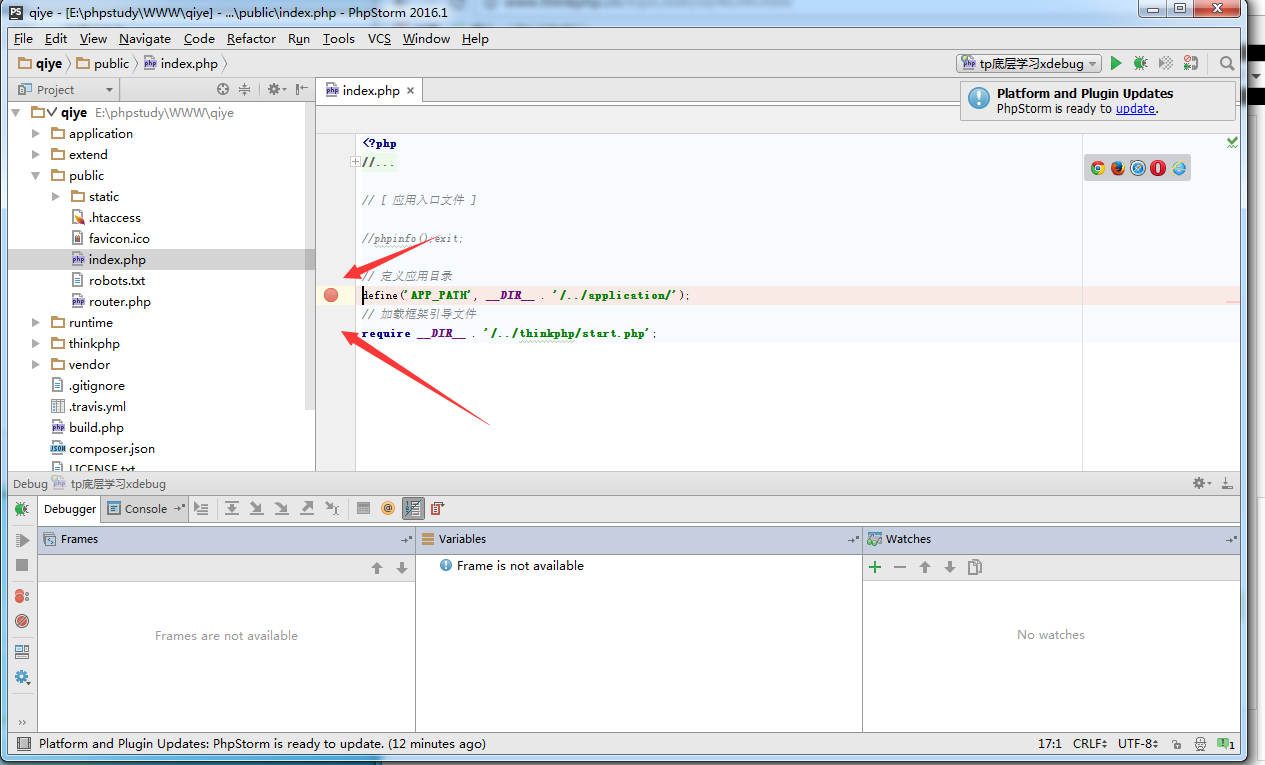1265x765 pixels.
Task: Toggle the highlighted sort-values button in the debugger toolbar
Action: [x=413, y=508]
